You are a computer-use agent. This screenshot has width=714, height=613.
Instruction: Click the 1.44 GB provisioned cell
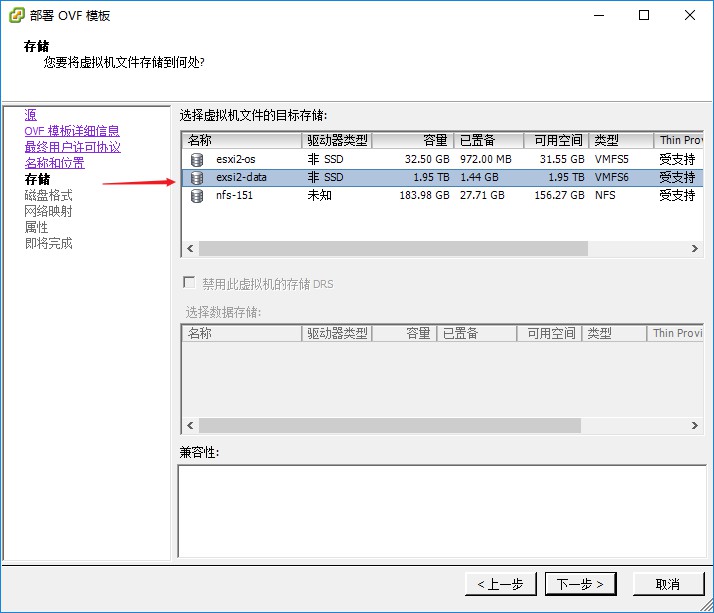tap(479, 178)
